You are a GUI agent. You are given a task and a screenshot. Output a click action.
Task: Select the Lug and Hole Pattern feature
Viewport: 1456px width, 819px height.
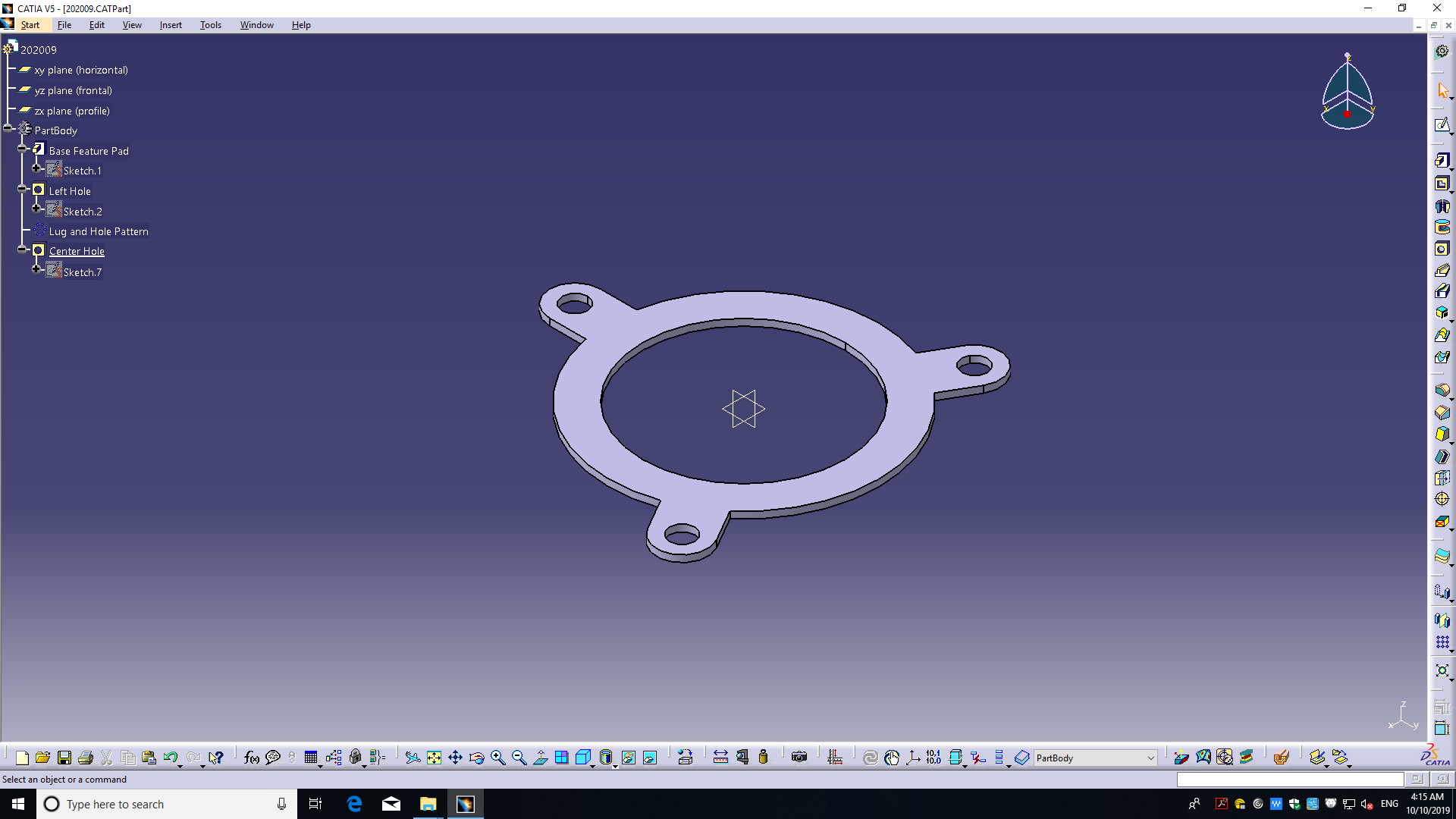click(x=99, y=231)
